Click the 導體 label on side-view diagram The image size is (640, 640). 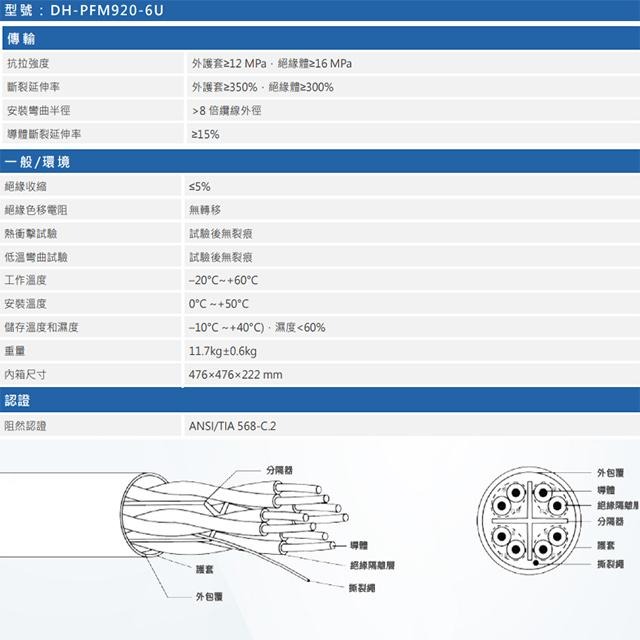[x=359, y=545]
